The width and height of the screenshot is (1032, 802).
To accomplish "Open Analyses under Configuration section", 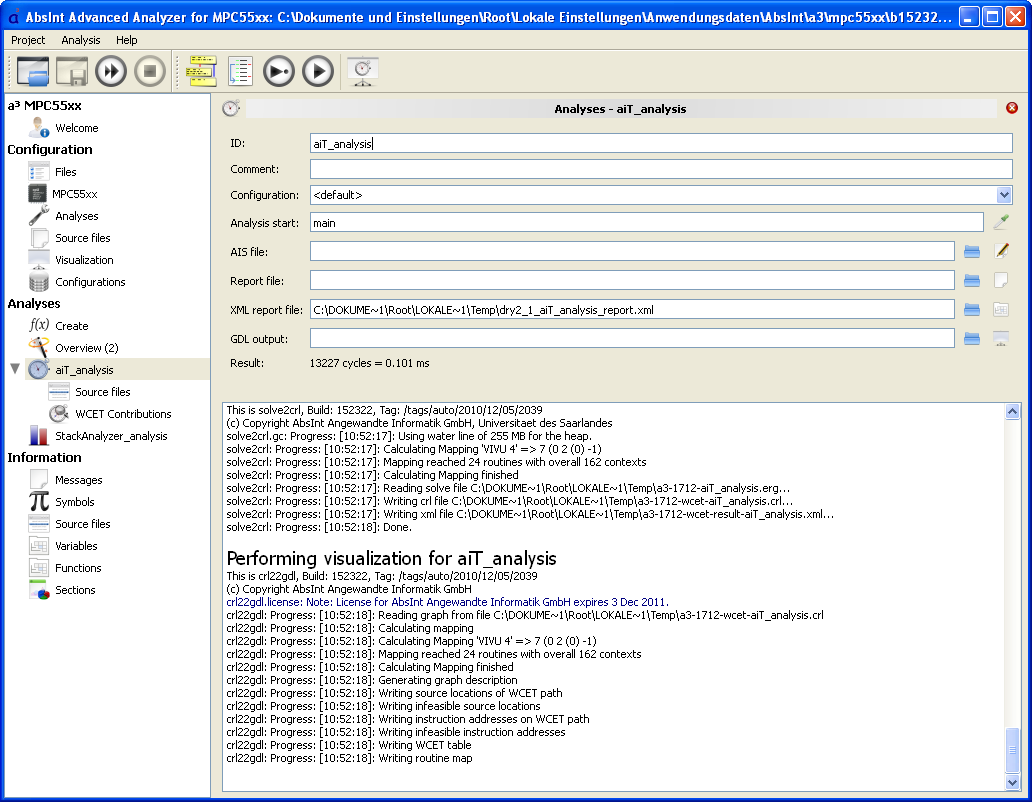I will coord(76,216).
